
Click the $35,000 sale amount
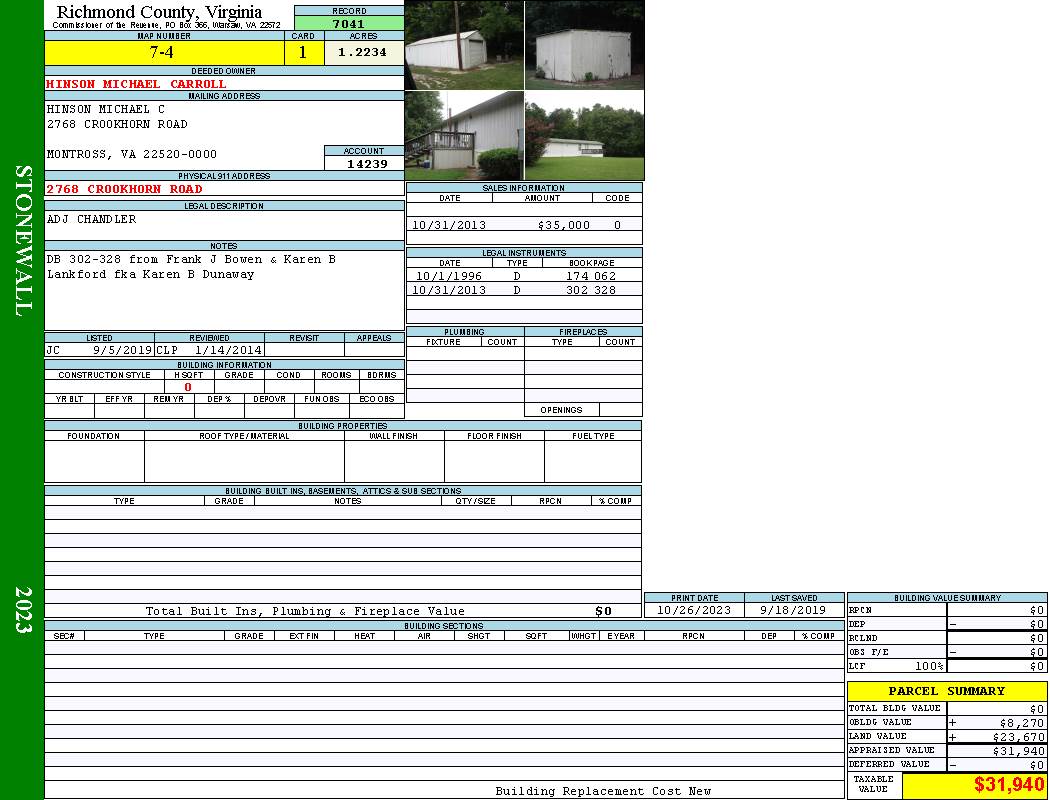[563, 226]
